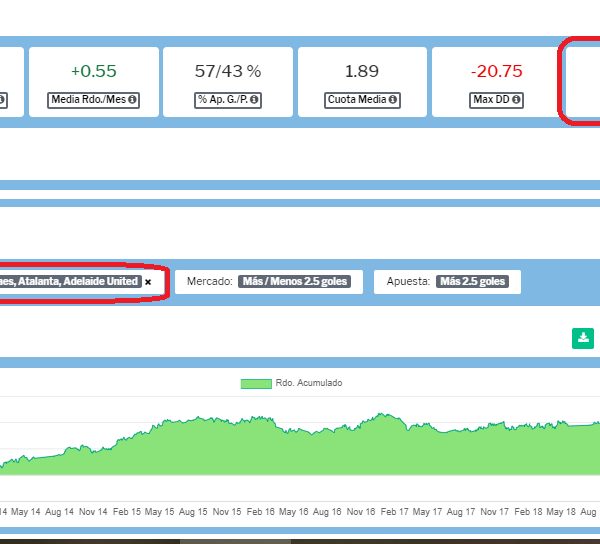
Task: Remove the Atalanta, Adelaide United team filter
Action: pyautogui.click(x=148, y=282)
